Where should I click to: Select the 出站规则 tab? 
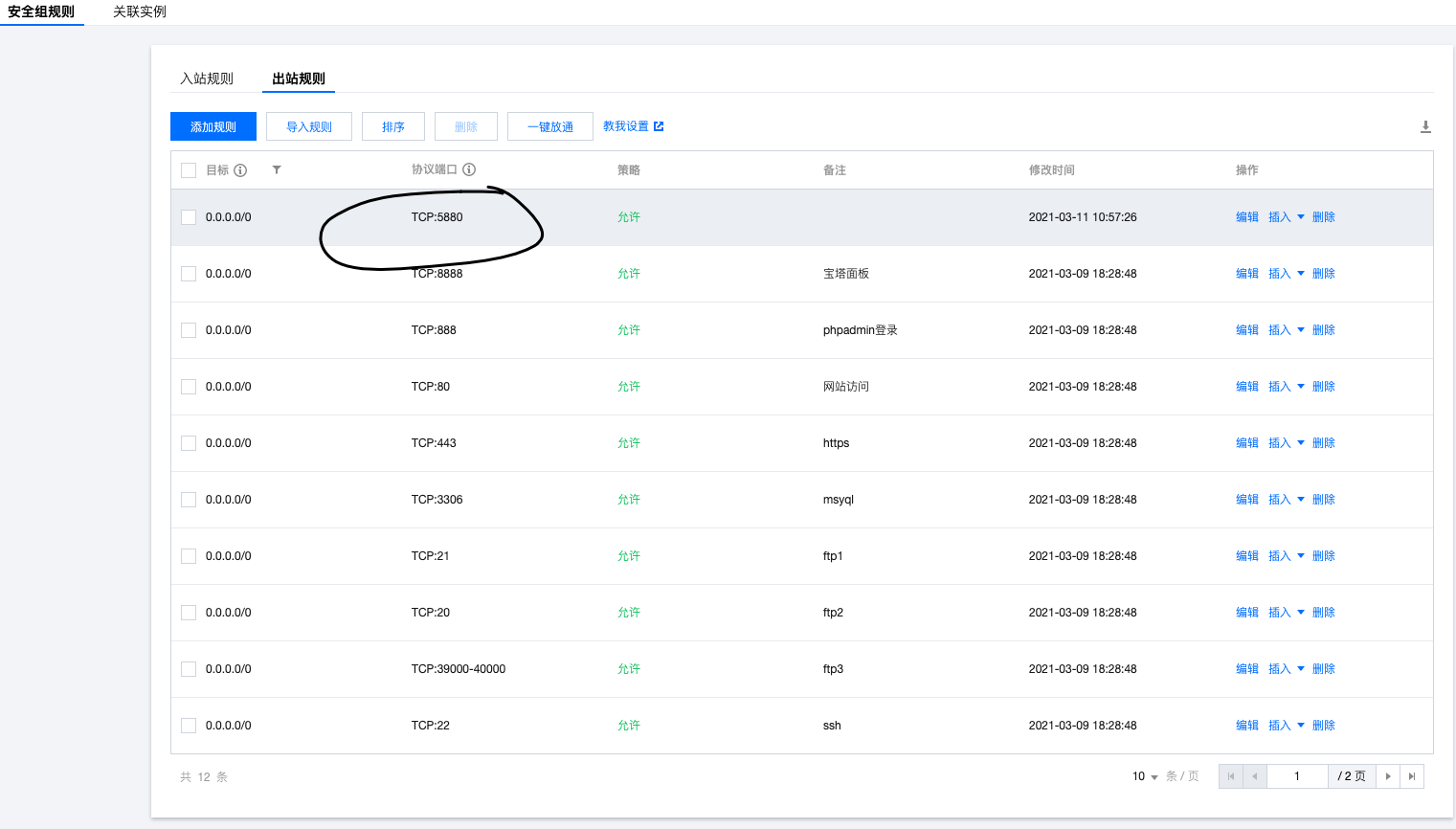299,78
